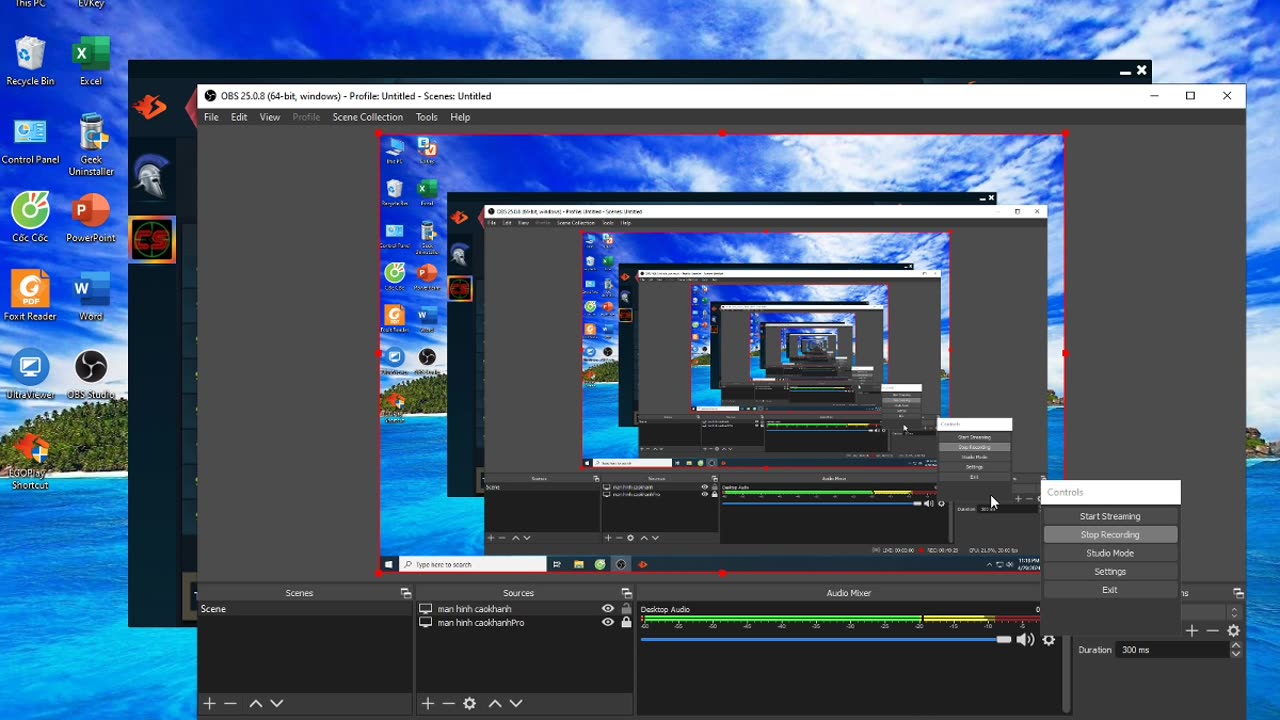Move source down in Sources list
Screen dimensions: 1280x720
pyautogui.click(x=515, y=704)
